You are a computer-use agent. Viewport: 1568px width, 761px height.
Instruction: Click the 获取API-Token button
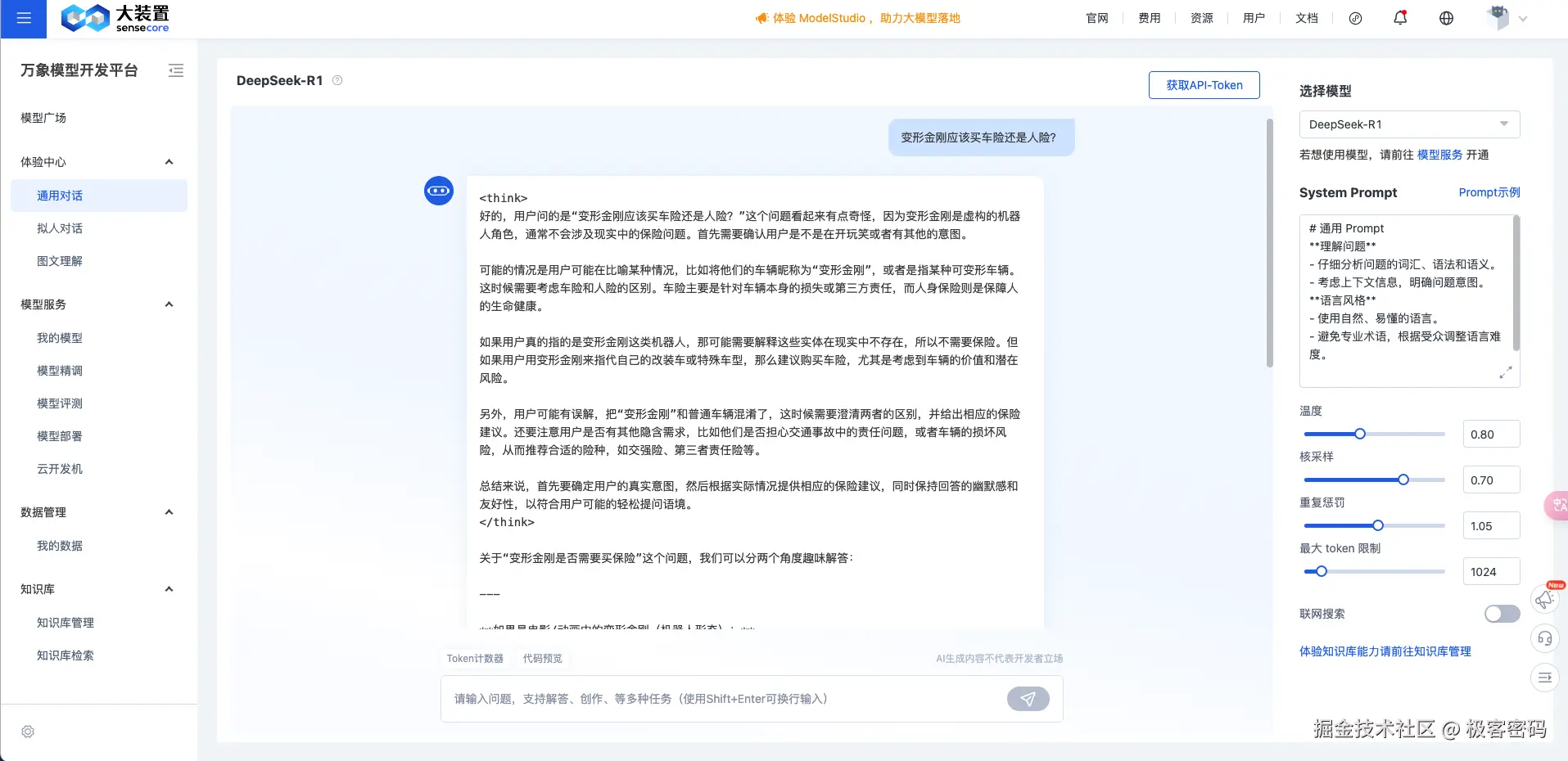click(1203, 84)
